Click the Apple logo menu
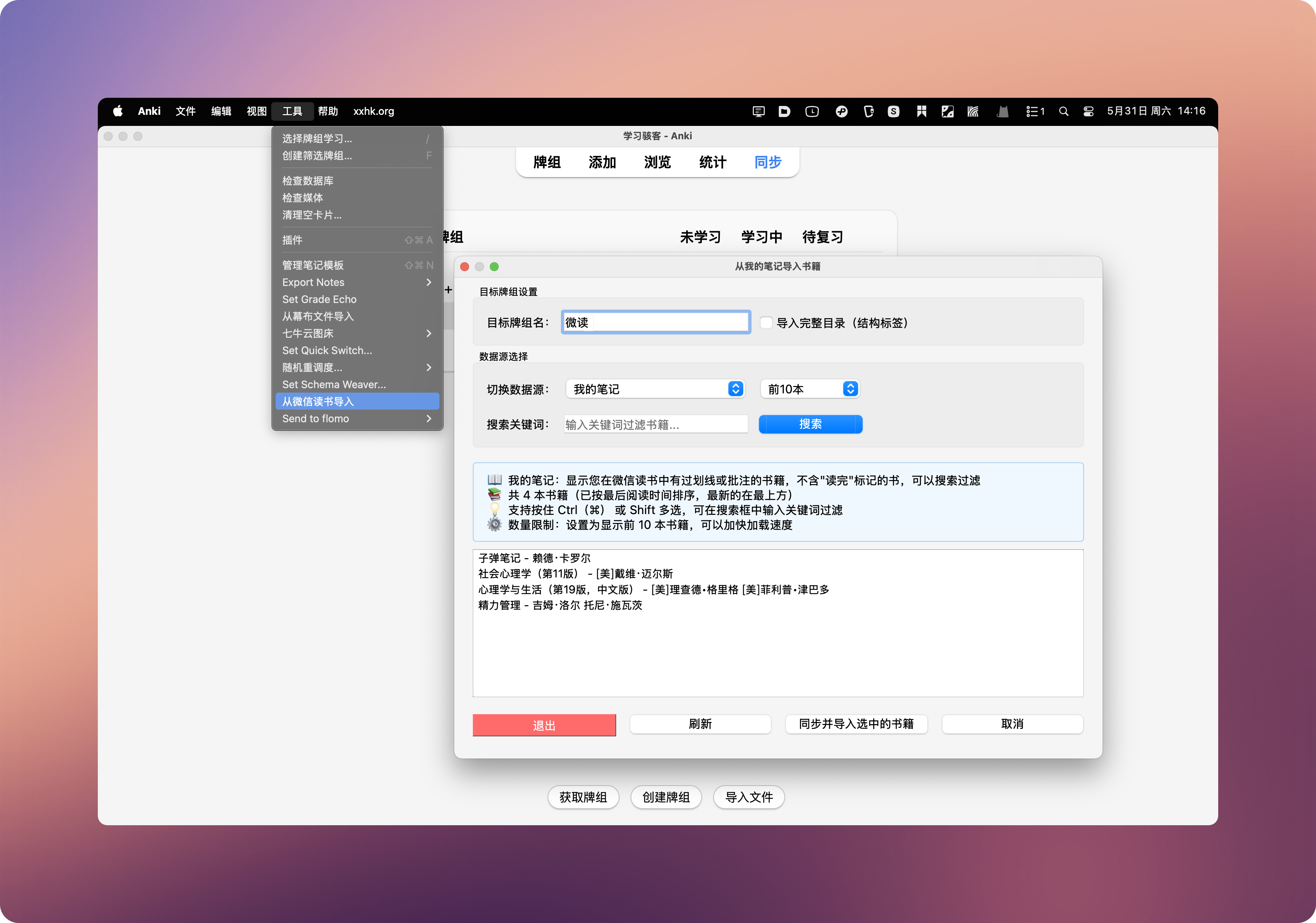The height and width of the screenshot is (923, 1316). tap(117, 111)
